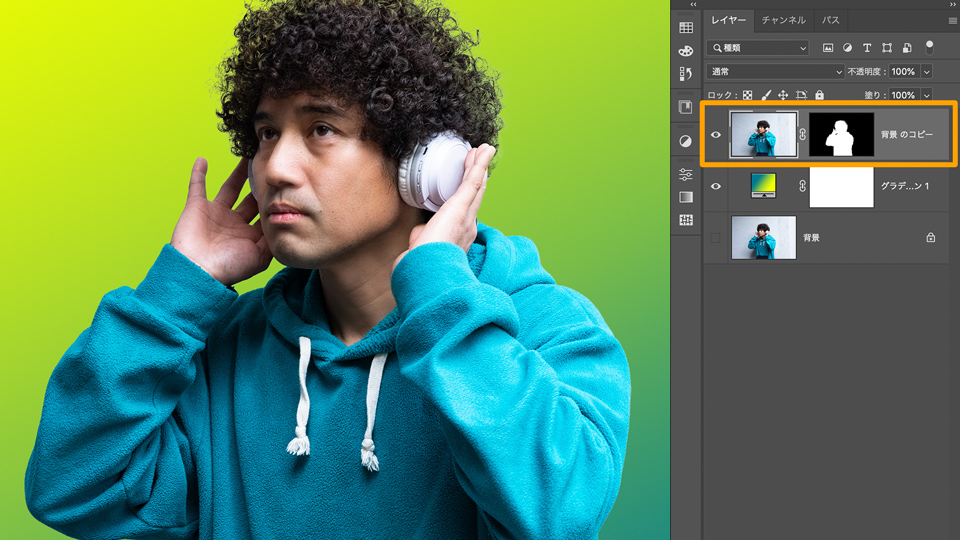Filter layers by pixel layers icon
This screenshot has height=540, width=960.
pos(828,48)
